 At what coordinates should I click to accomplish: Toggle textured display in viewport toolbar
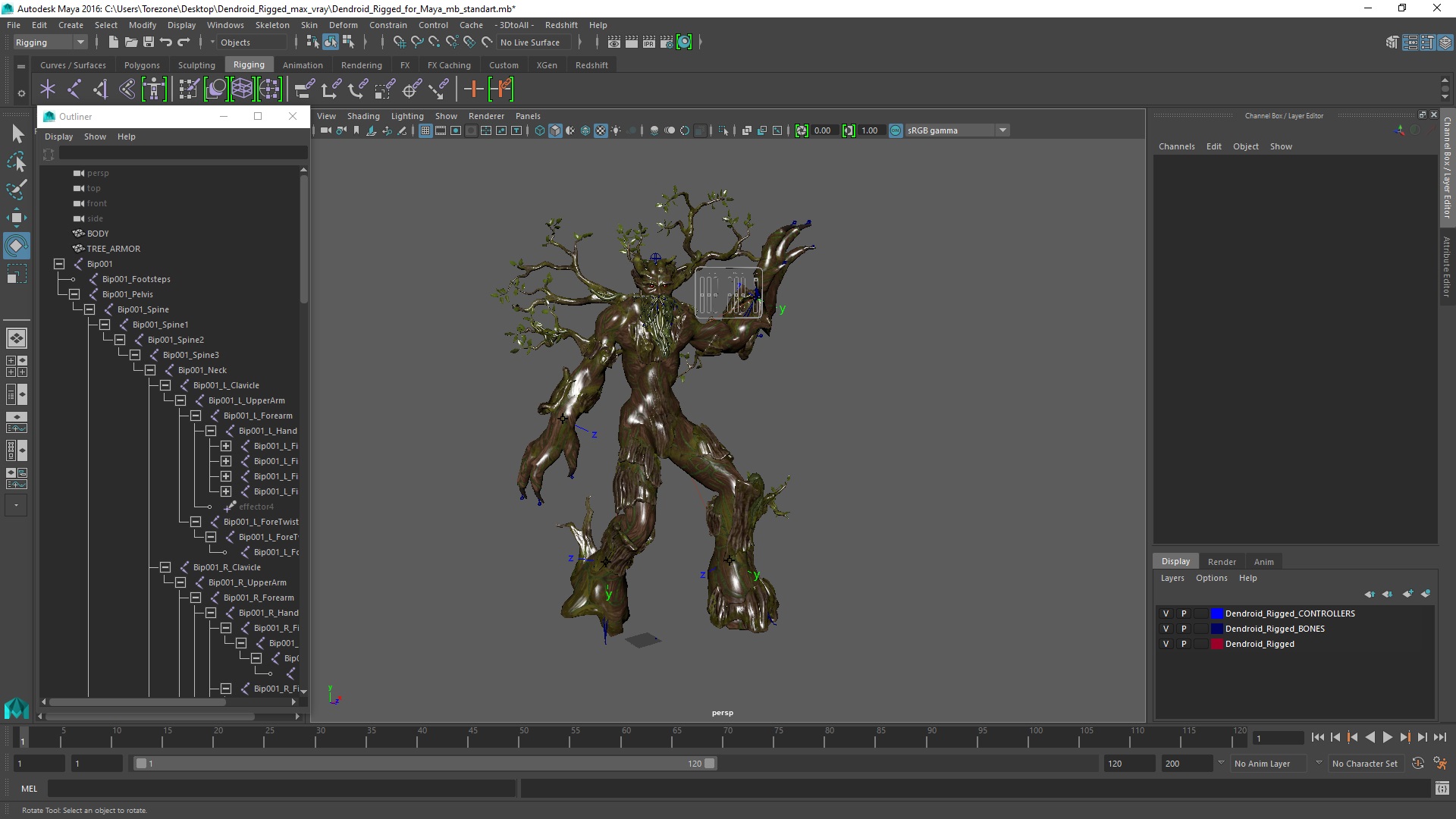(601, 130)
